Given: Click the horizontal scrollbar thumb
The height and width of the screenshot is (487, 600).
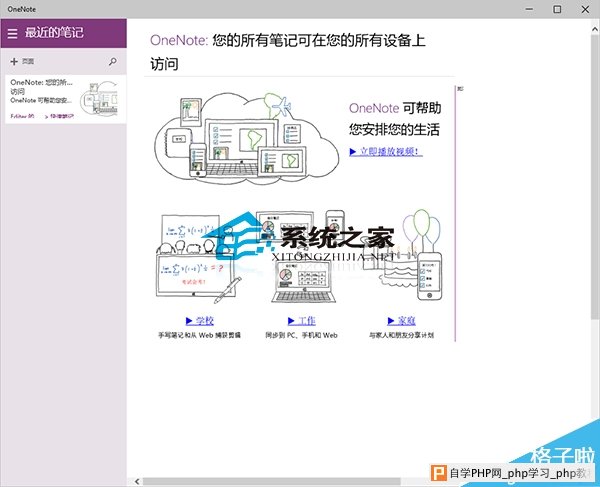Looking at the screenshot, I should [x=271, y=481].
